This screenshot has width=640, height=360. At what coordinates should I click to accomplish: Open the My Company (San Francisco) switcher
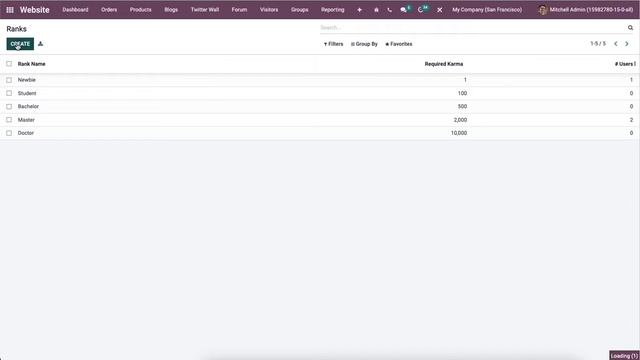[x=487, y=10]
